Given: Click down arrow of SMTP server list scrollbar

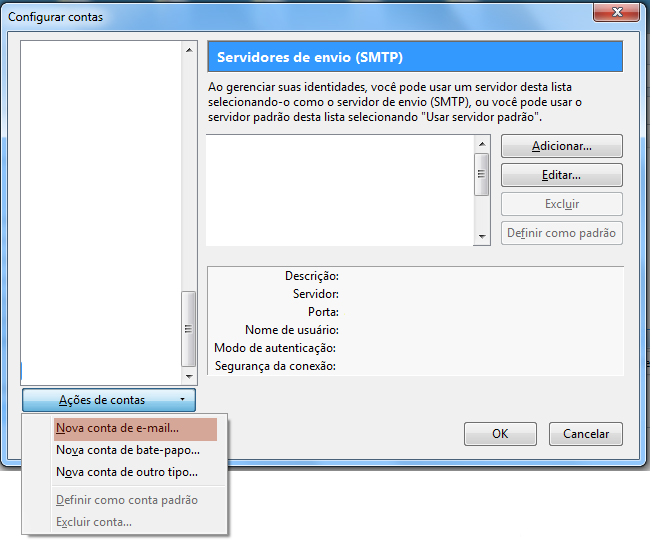Looking at the screenshot, I should 481,237.
